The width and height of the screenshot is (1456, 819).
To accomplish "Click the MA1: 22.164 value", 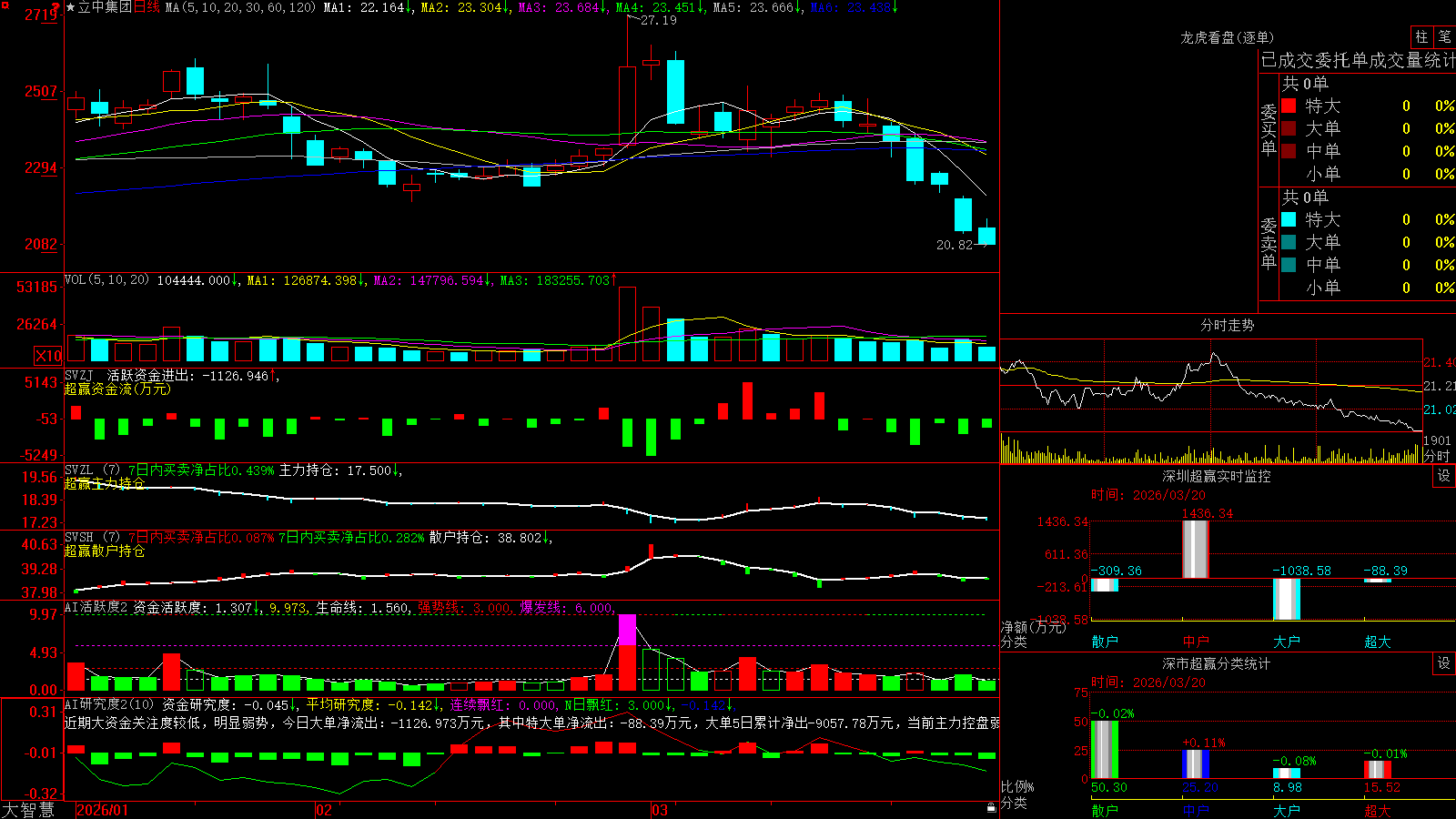I will (x=366, y=7).
